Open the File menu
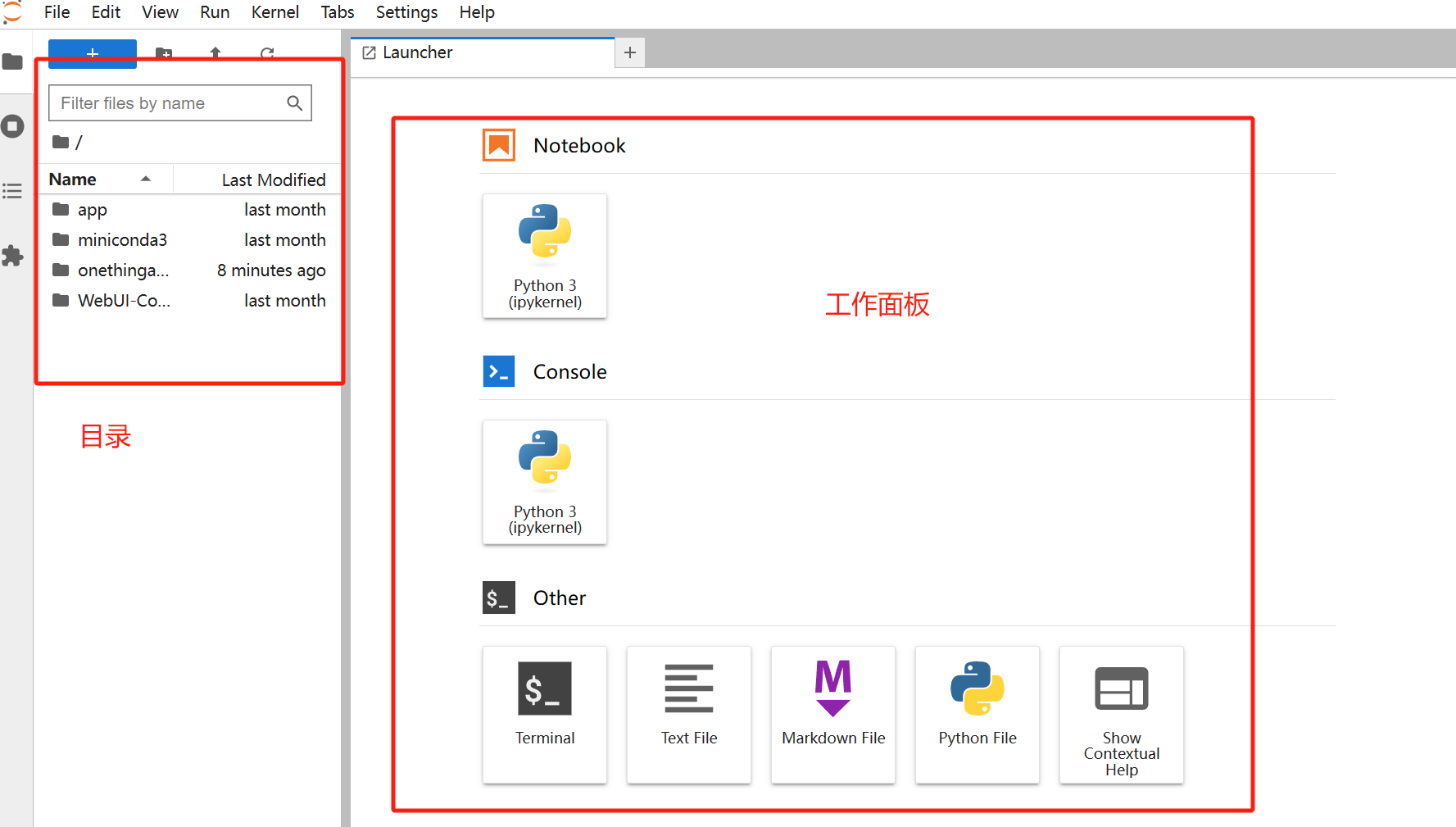This screenshot has width=1456, height=827. (57, 12)
